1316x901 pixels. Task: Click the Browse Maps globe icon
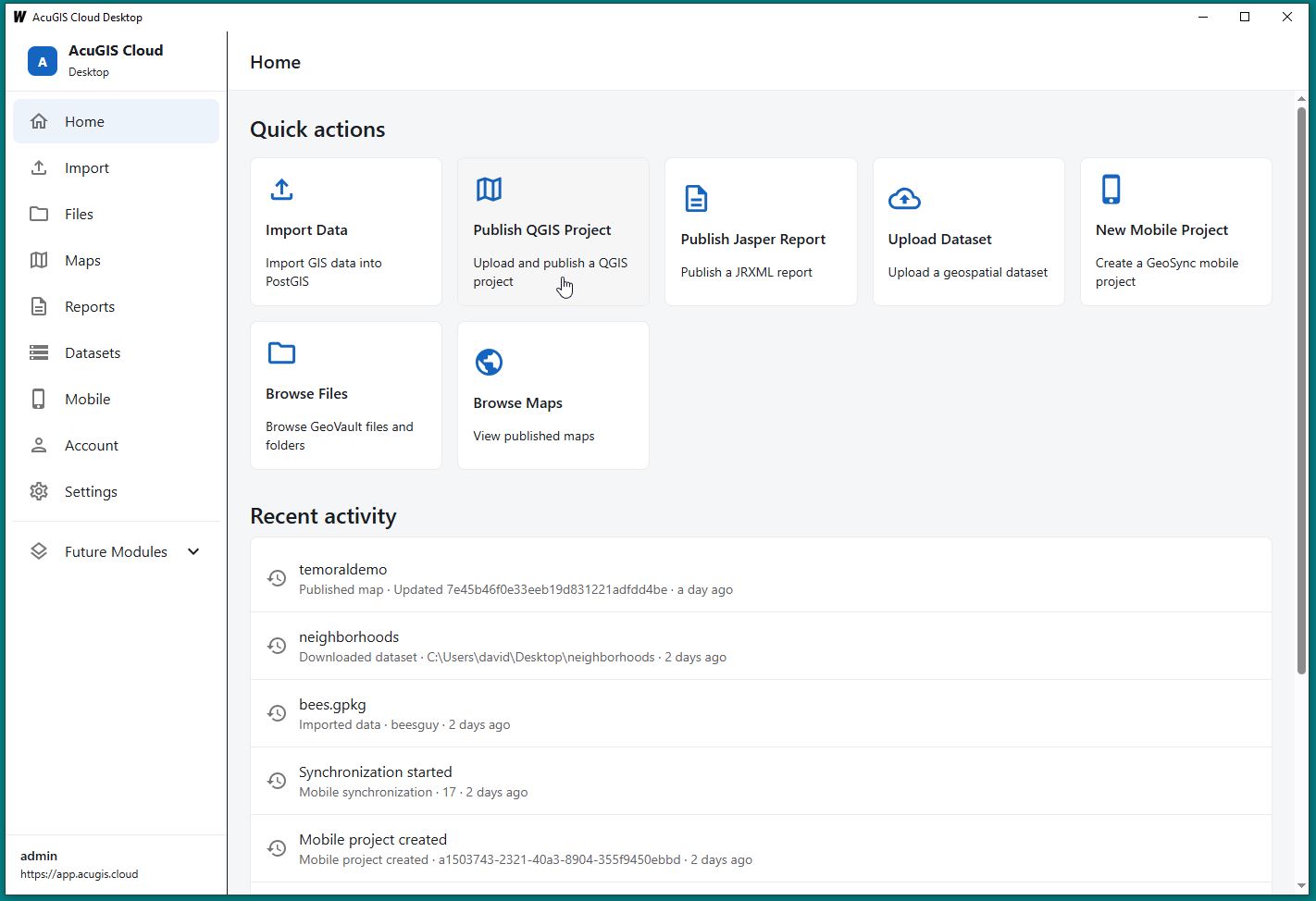[x=489, y=362]
